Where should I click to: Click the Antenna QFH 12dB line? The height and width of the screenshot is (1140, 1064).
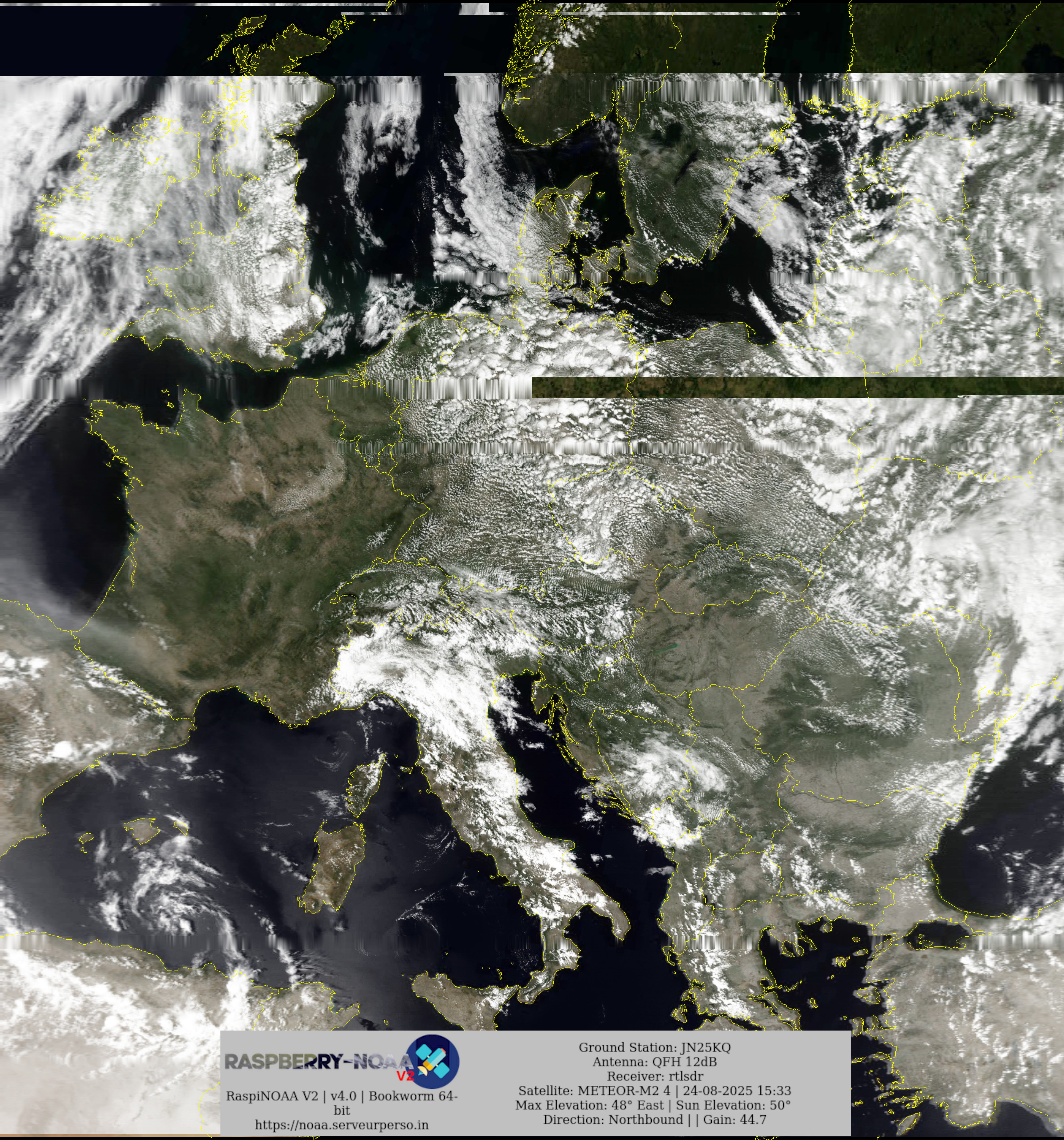tap(654, 1061)
